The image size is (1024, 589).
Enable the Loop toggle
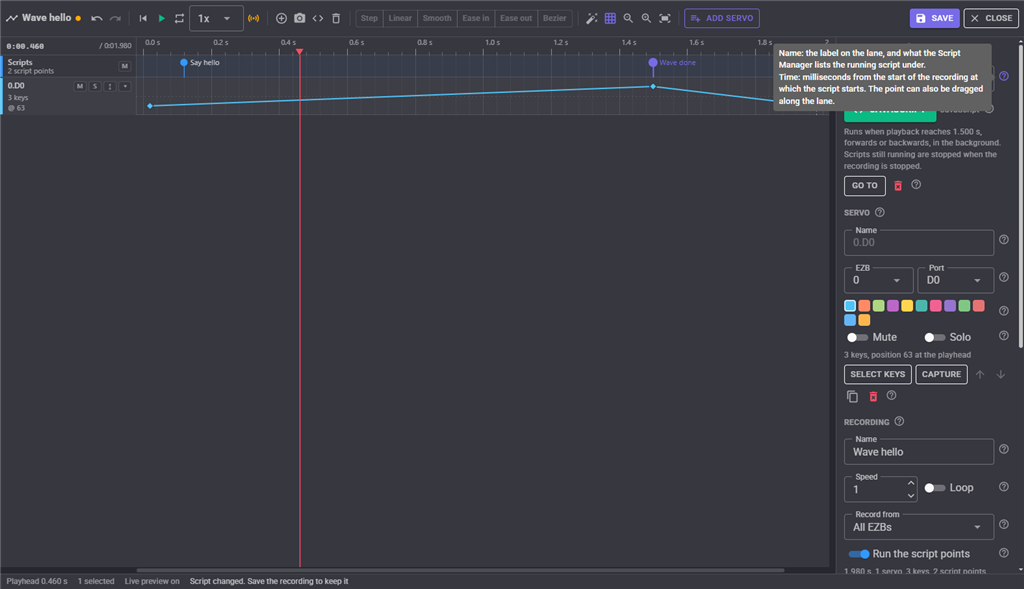[935, 488]
